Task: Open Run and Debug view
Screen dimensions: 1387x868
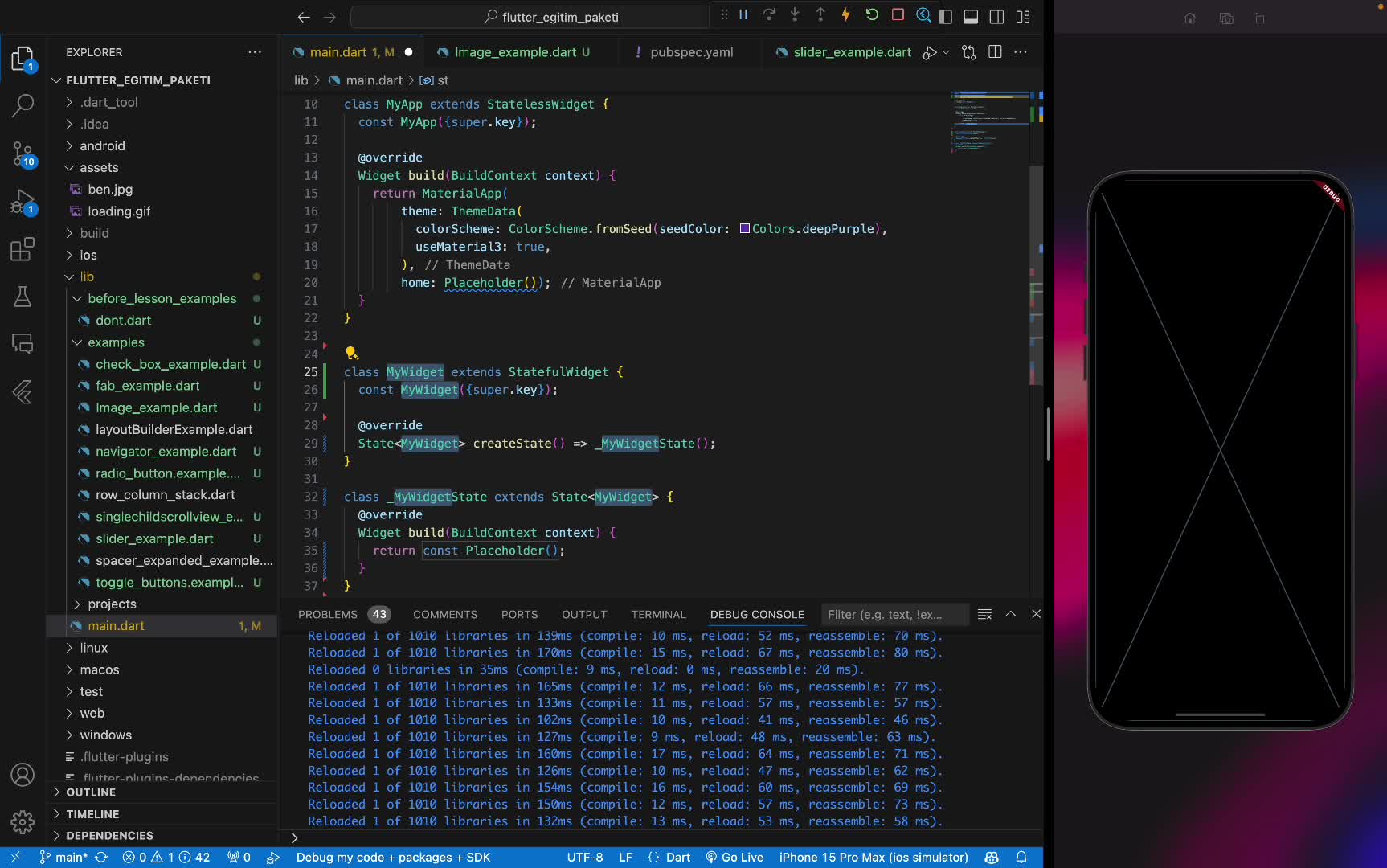Action: click(23, 202)
